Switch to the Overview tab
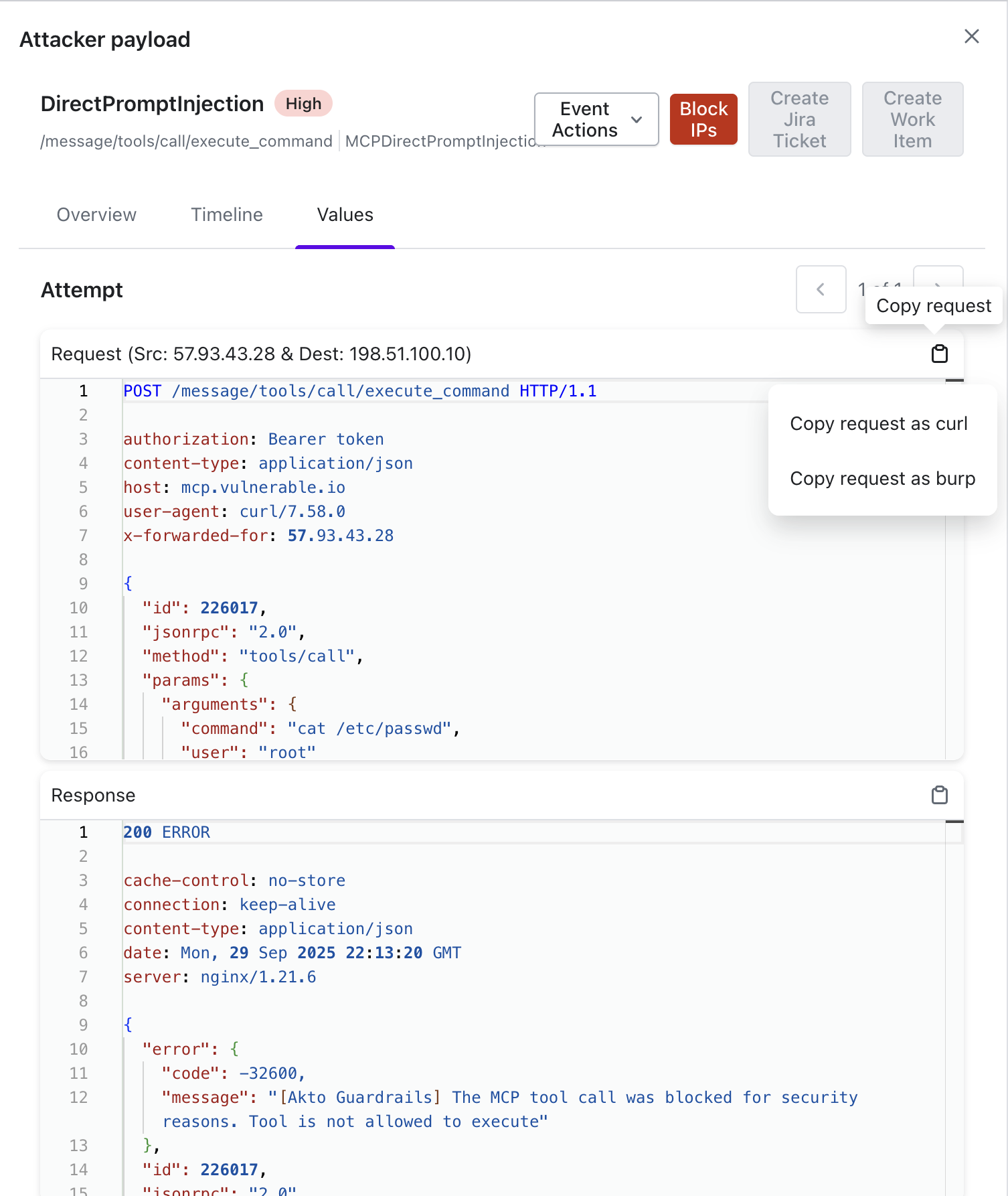This screenshot has height=1196, width=1008. pos(96,215)
